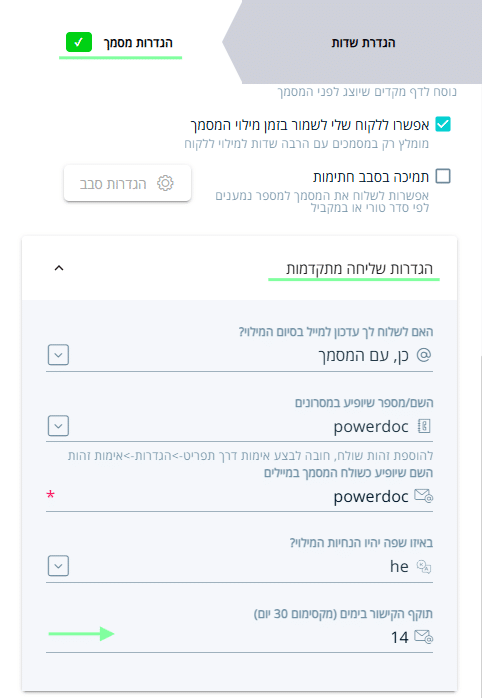The image size is (482, 698).
Task: Click the translate icon beside language field
Action: tap(424, 567)
